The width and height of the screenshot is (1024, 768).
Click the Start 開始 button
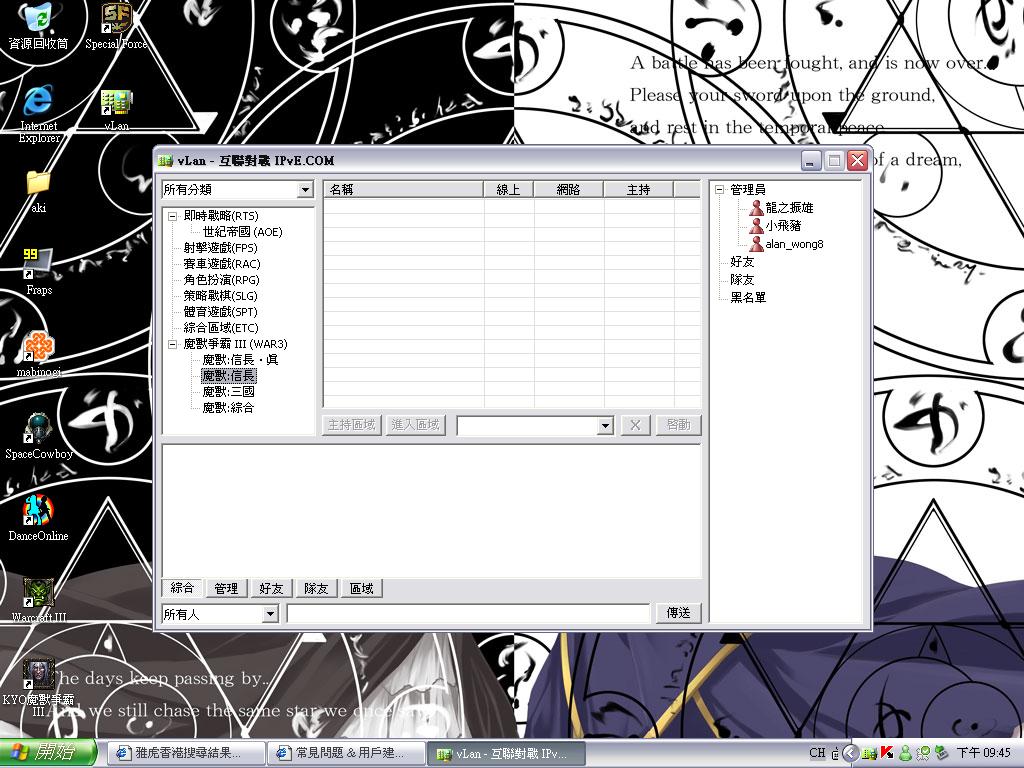click(47, 753)
